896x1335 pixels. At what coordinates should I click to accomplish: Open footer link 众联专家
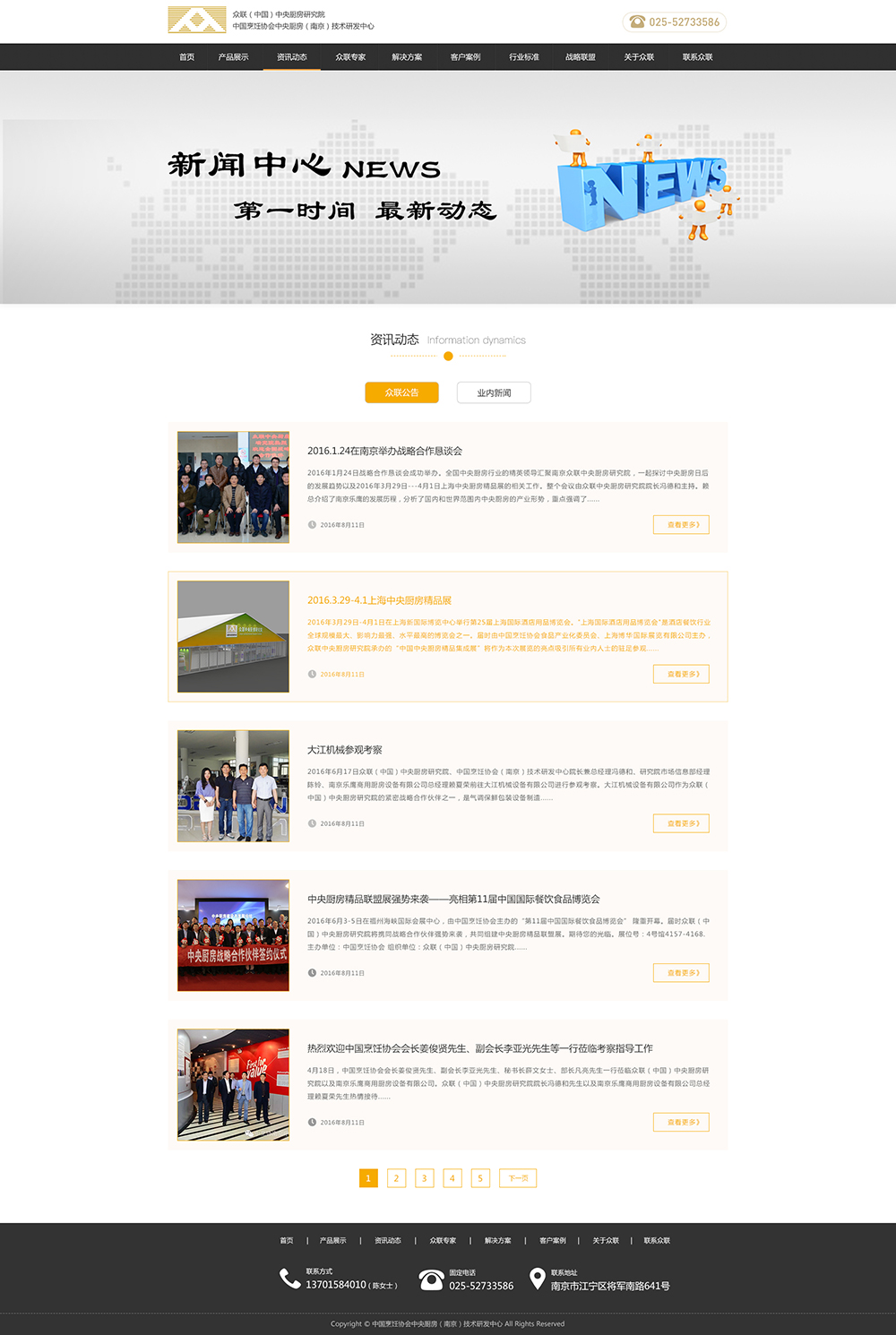click(x=443, y=1241)
